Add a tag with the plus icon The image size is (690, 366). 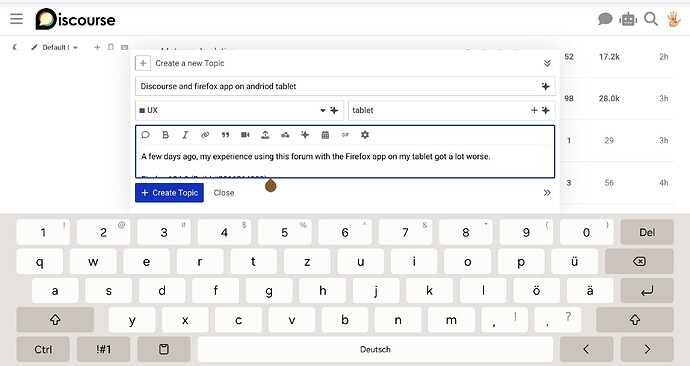tap(534, 110)
